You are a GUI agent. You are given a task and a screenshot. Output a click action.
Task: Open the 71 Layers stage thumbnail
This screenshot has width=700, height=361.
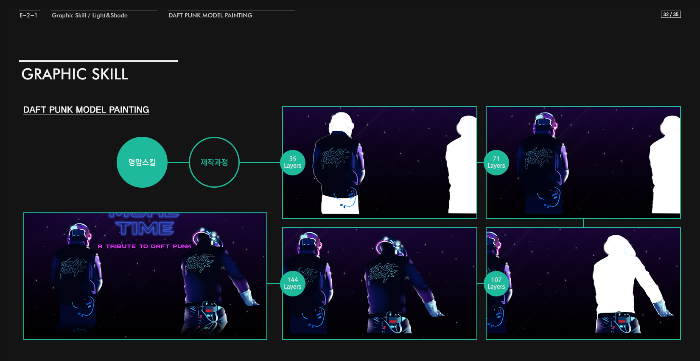[x=583, y=162]
